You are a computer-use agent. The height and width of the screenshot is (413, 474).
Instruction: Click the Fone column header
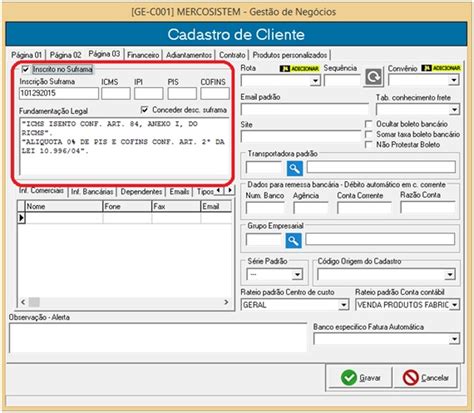(127, 206)
